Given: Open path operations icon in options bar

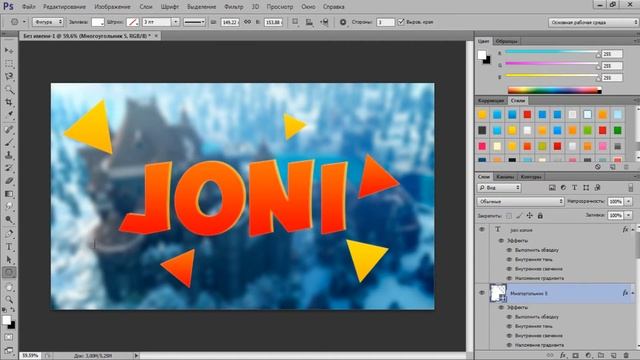Looking at the screenshot, I should point(295,22).
